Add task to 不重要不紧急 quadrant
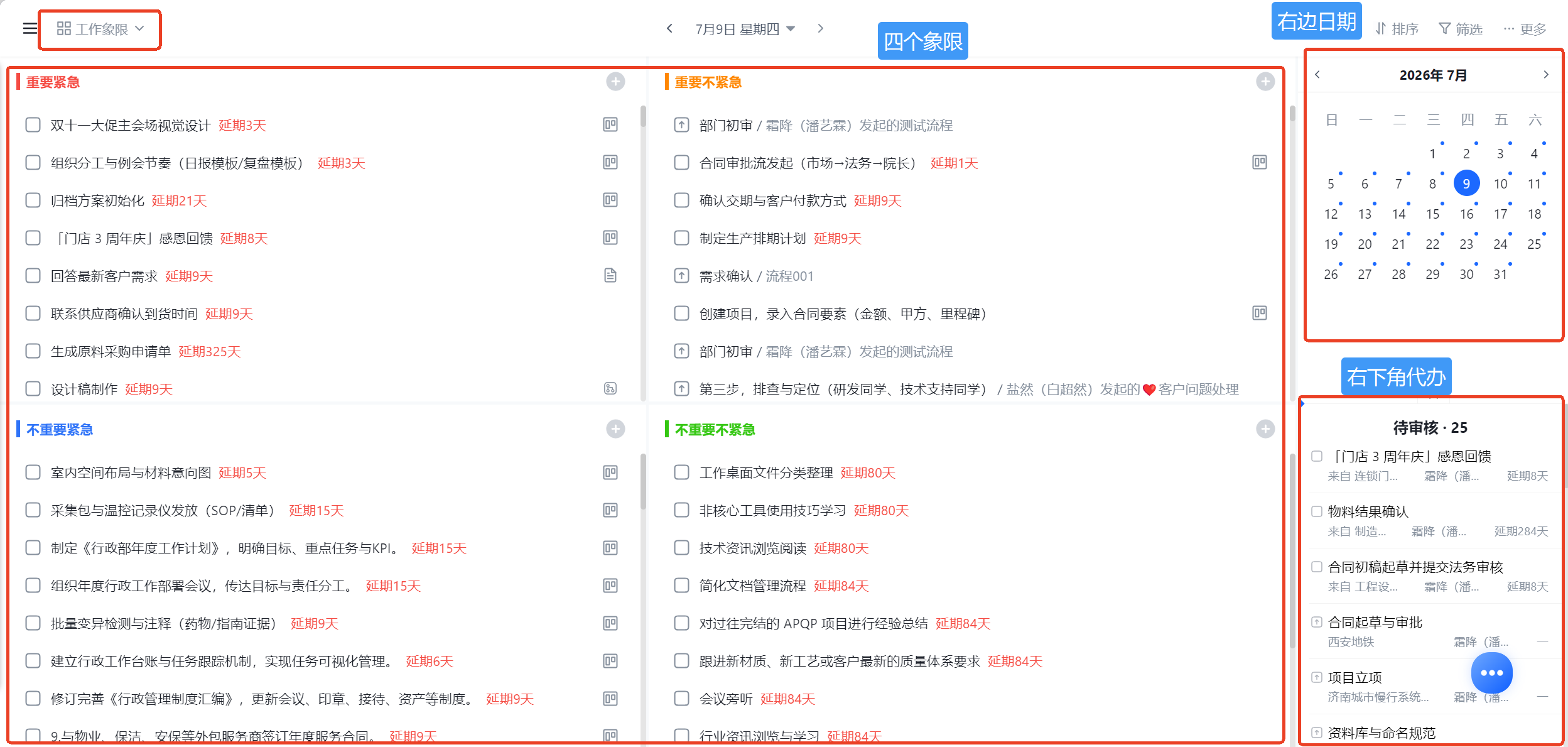The width and height of the screenshot is (1568, 747). [x=1265, y=429]
